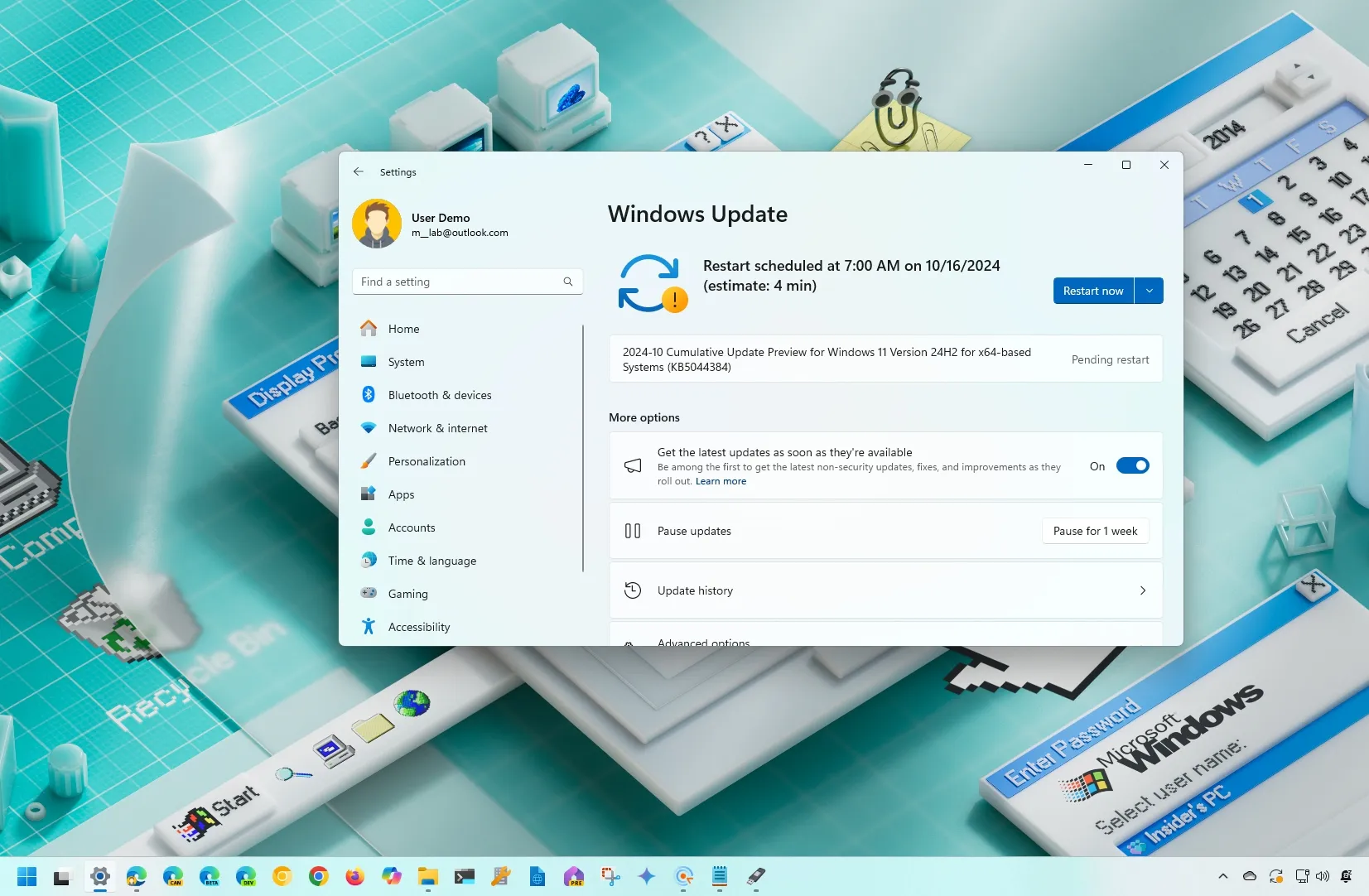The width and height of the screenshot is (1369, 896).
Task: Click the Windows Update tray icon
Action: pos(1276,876)
